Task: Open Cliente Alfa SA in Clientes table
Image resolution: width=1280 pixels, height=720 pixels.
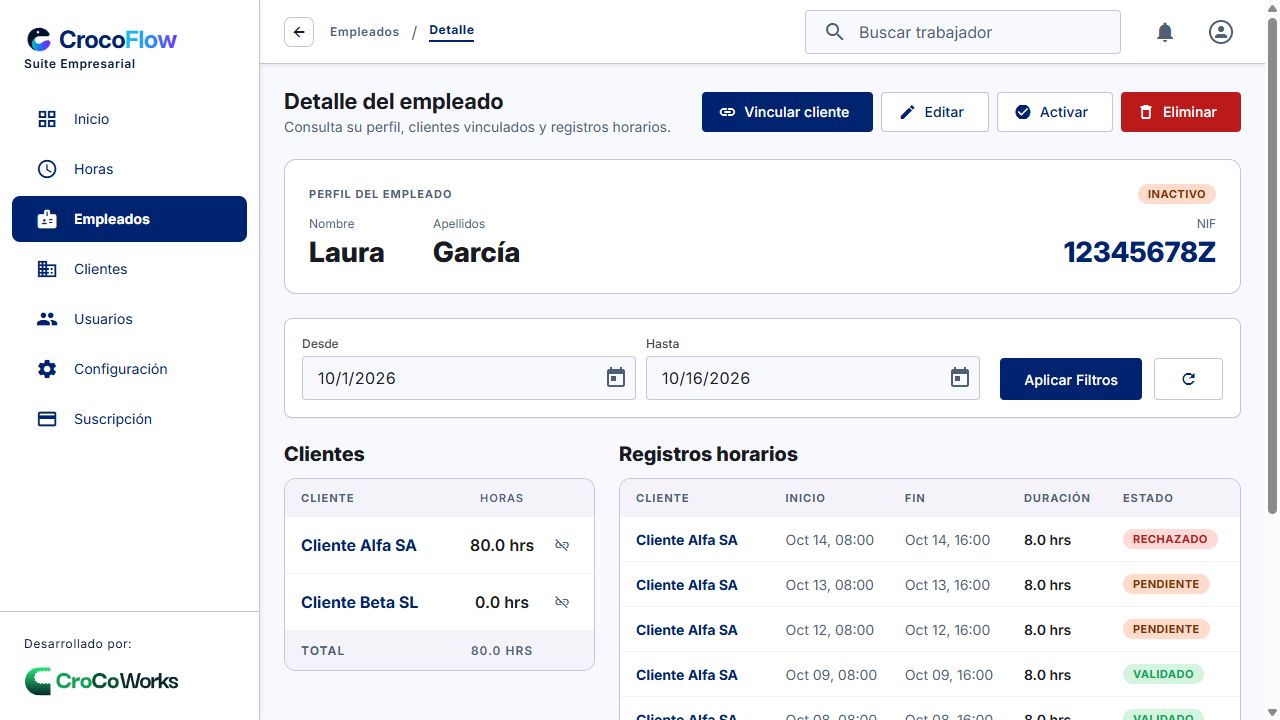Action: (359, 545)
